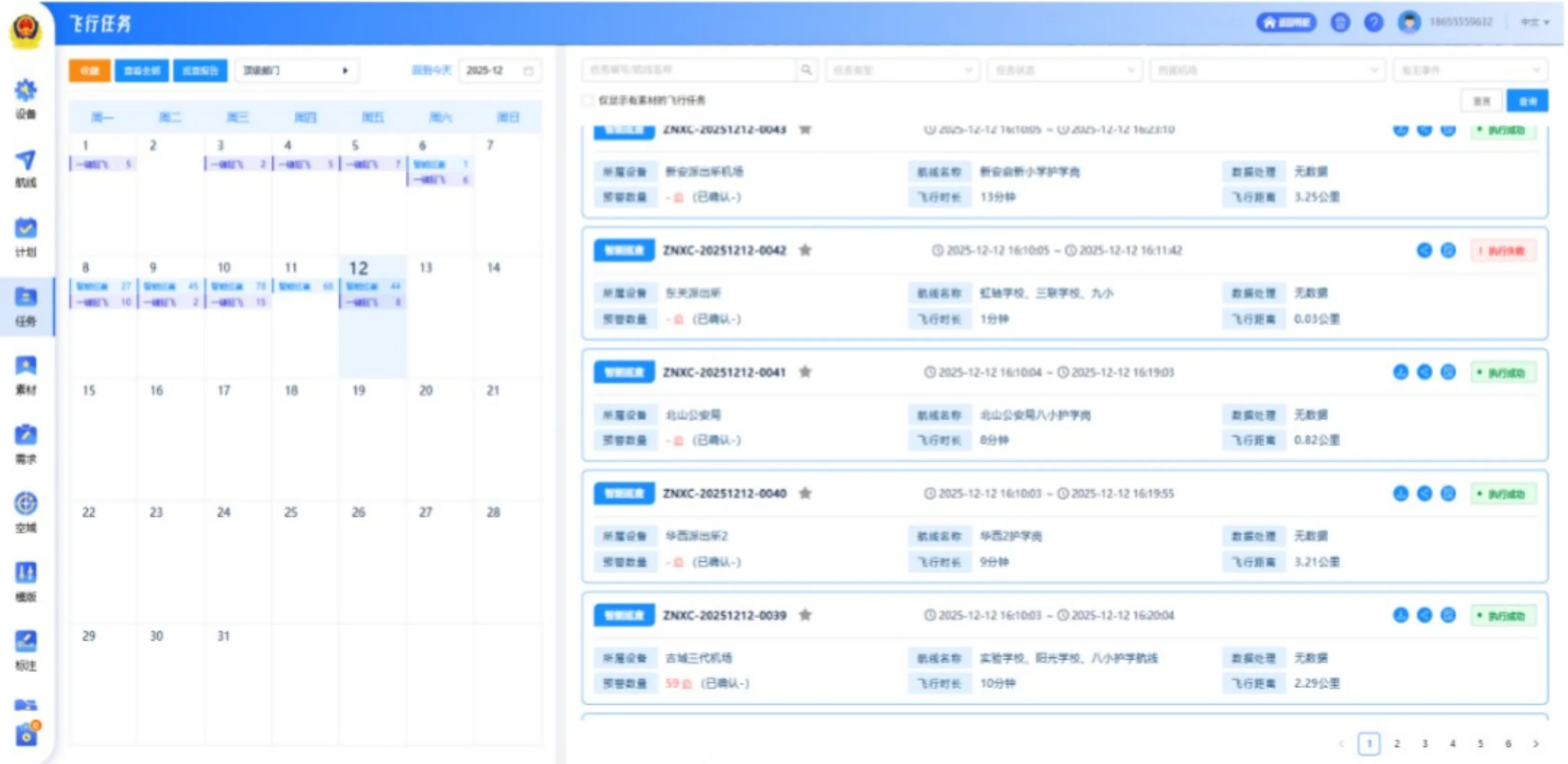This screenshot has width=1568, height=764.
Task: Open the 2025-12 month picker field
Action: pos(499,70)
